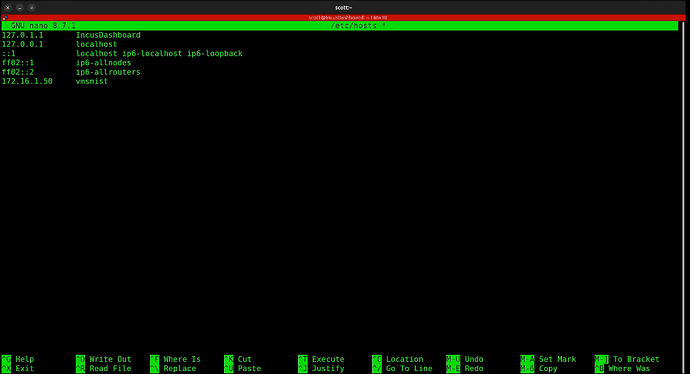Select the red terminal tab bar
Viewport: 690px width, 374px height.
click(x=343, y=18)
